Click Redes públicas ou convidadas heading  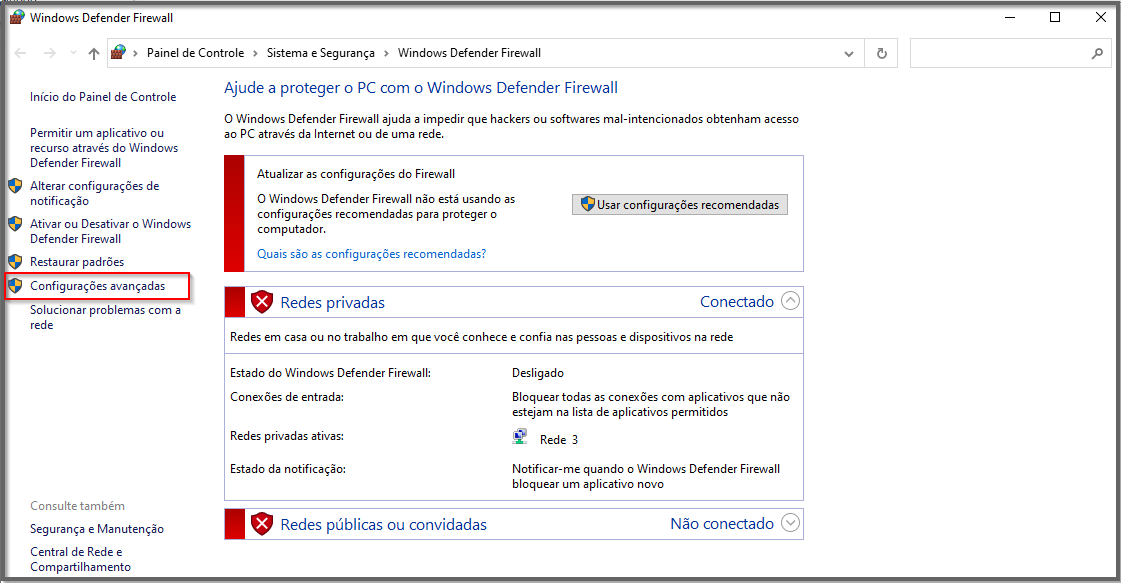pos(383,524)
